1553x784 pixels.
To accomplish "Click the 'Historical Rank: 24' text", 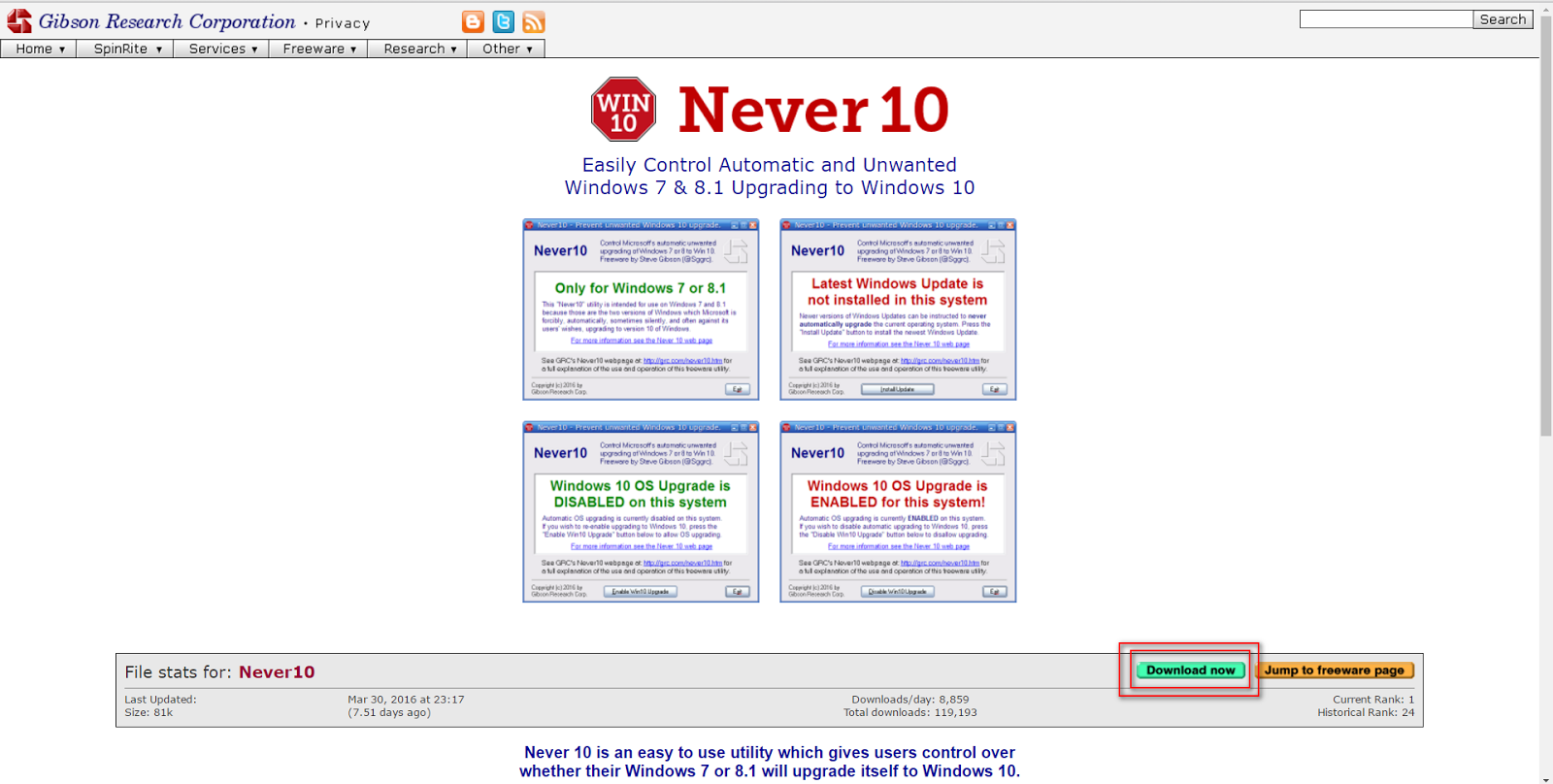I will (1366, 712).
